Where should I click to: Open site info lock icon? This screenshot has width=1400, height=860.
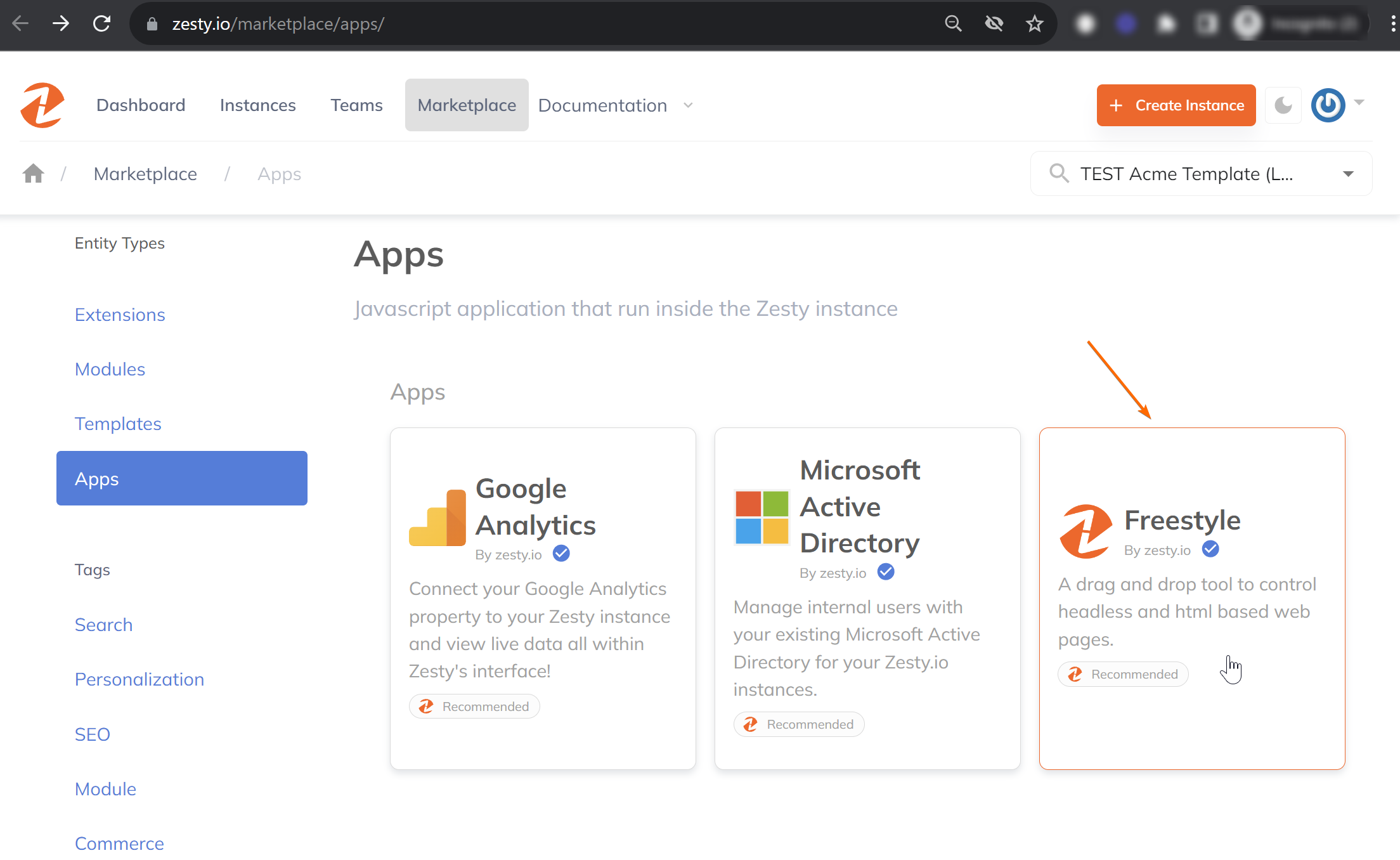[x=152, y=24]
